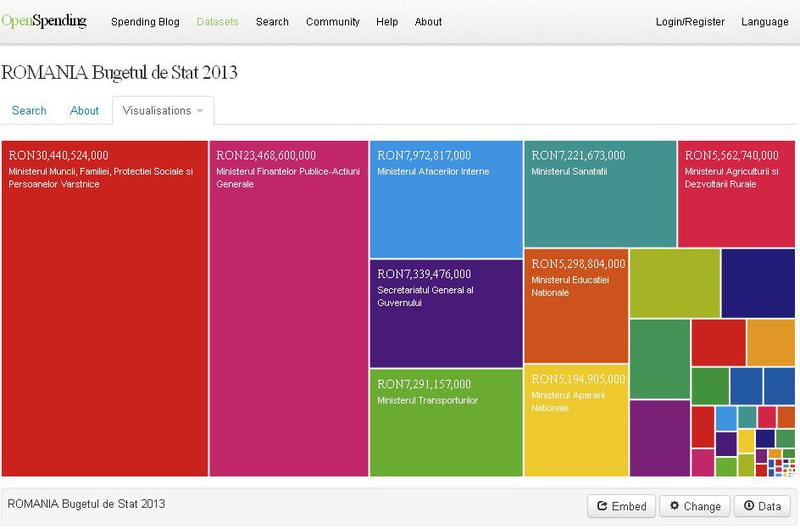
Task: Click the OpenSpending logo
Action: pyautogui.click(x=44, y=21)
